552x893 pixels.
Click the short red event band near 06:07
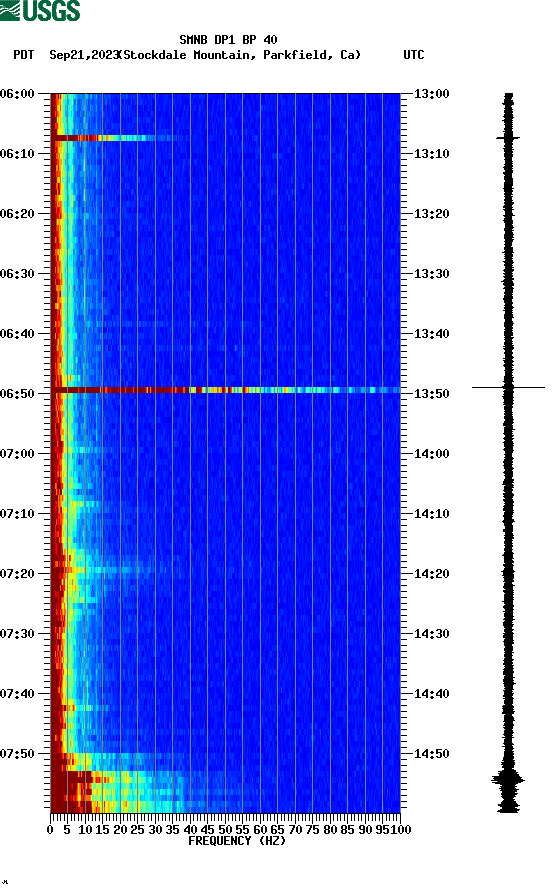tap(111, 138)
